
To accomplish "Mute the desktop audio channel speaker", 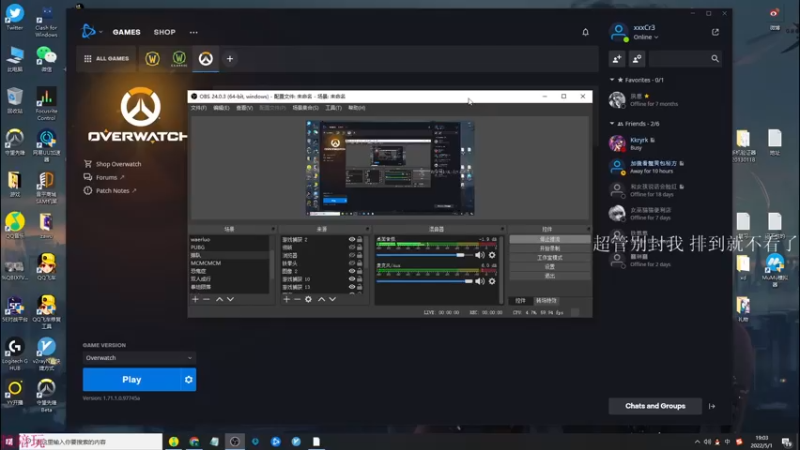I will click(x=480, y=255).
